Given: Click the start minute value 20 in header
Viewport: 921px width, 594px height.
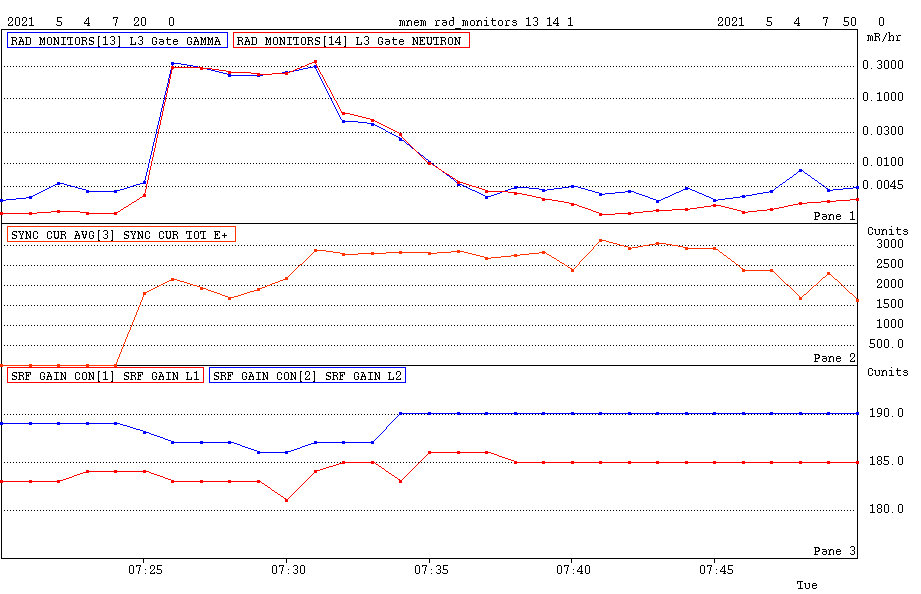Looking at the screenshot, I should pos(140,22).
